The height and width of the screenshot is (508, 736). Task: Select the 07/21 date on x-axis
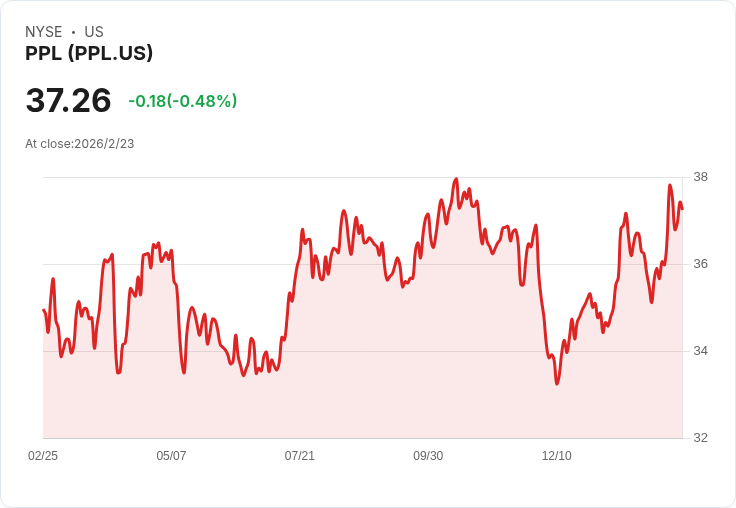(300, 456)
